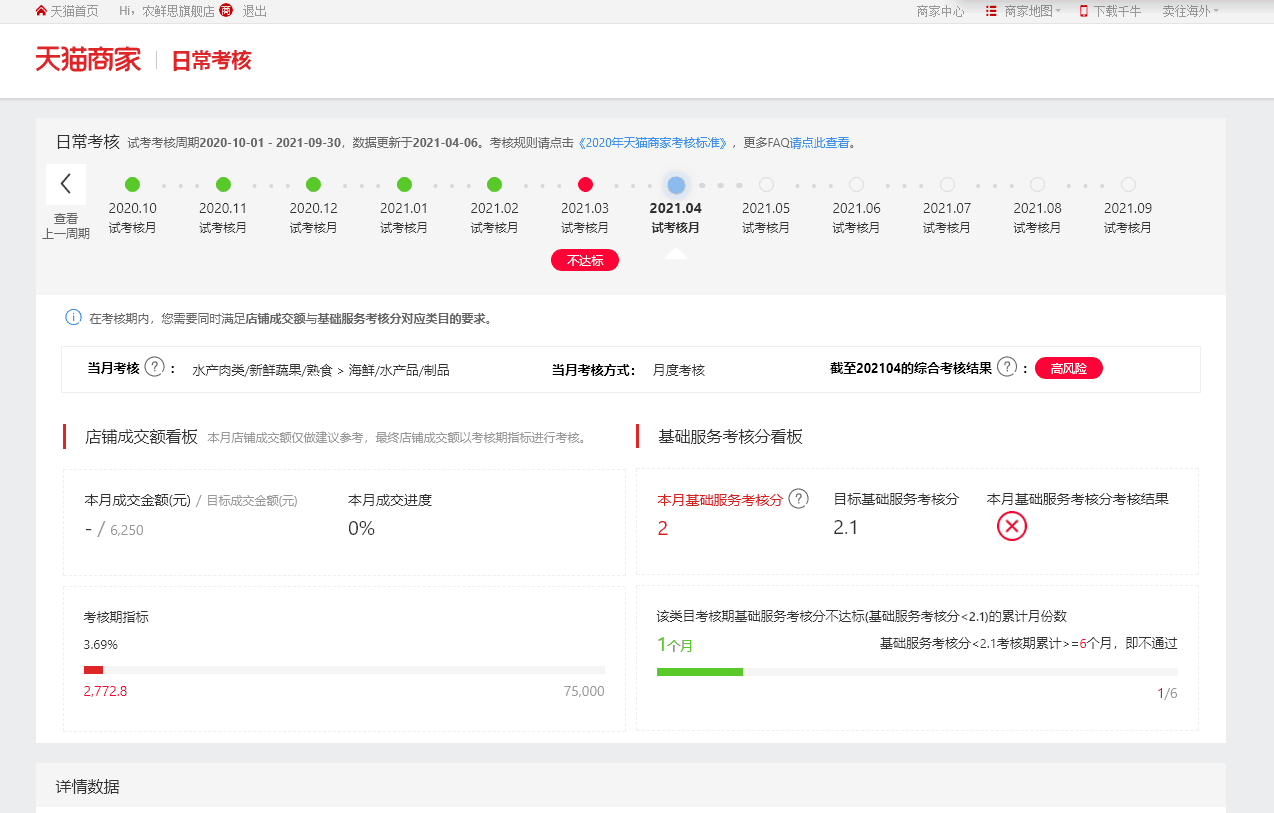Select the red 2021.03 month marker

click(x=585, y=185)
